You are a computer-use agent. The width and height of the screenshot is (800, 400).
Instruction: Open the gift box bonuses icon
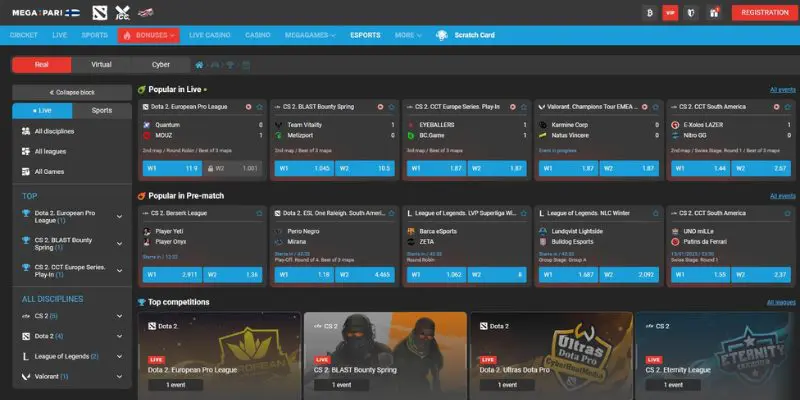coord(714,13)
